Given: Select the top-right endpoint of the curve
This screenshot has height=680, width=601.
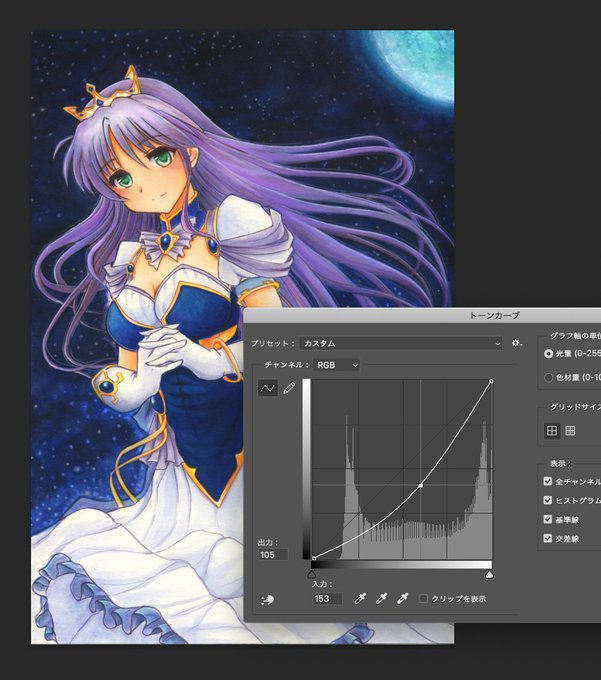Looking at the screenshot, I should [x=491, y=381].
